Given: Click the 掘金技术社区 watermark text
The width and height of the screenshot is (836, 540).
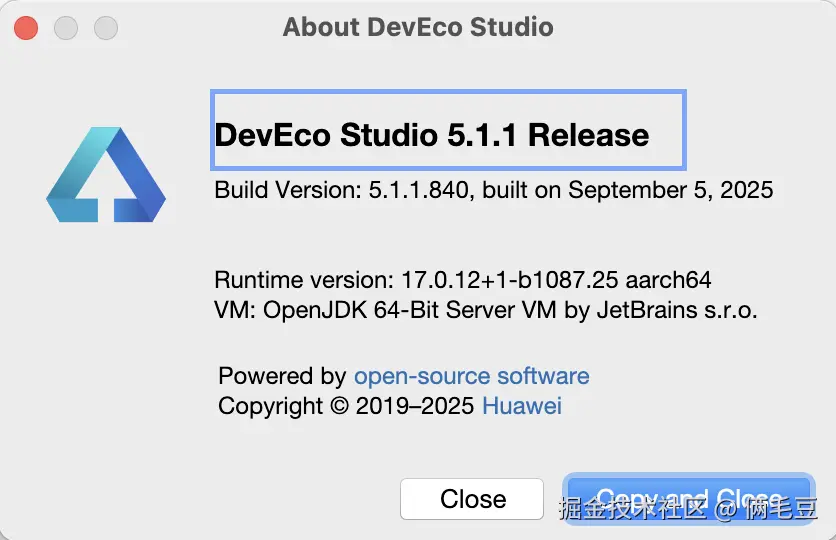Looking at the screenshot, I should [632, 509].
